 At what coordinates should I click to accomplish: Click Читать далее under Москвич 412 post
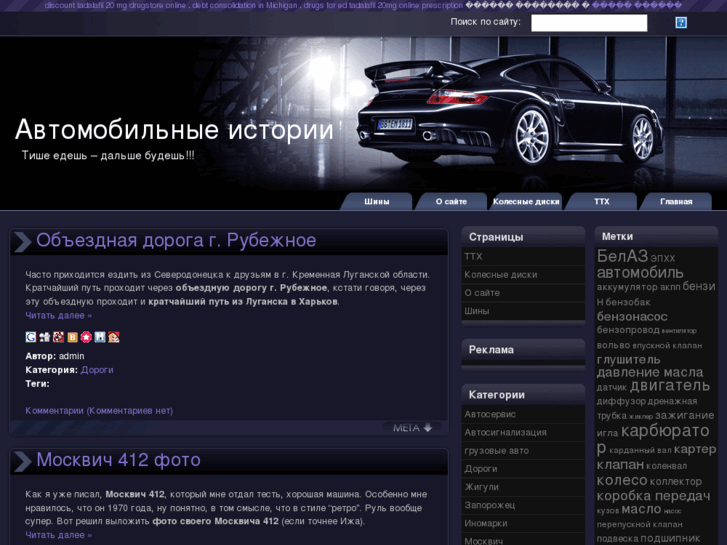[x=58, y=535]
